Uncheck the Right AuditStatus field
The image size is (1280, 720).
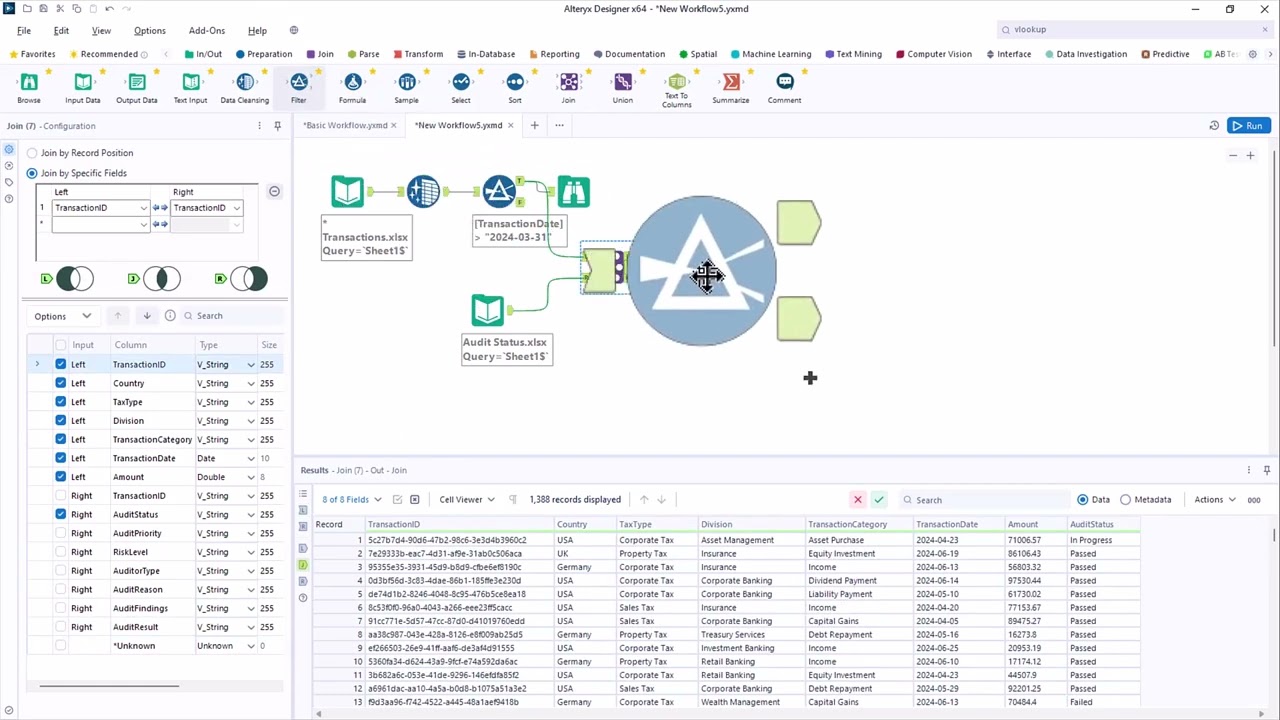tap(61, 514)
